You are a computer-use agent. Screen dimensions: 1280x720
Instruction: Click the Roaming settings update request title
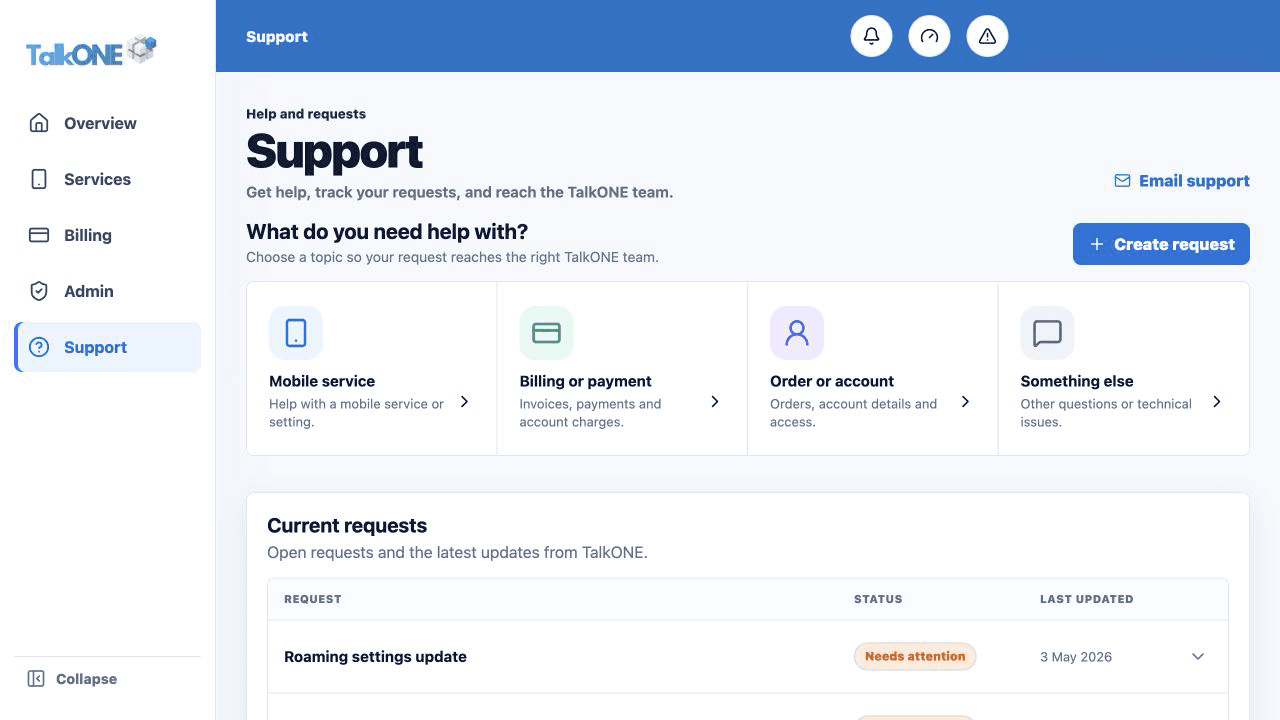(x=375, y=657)
